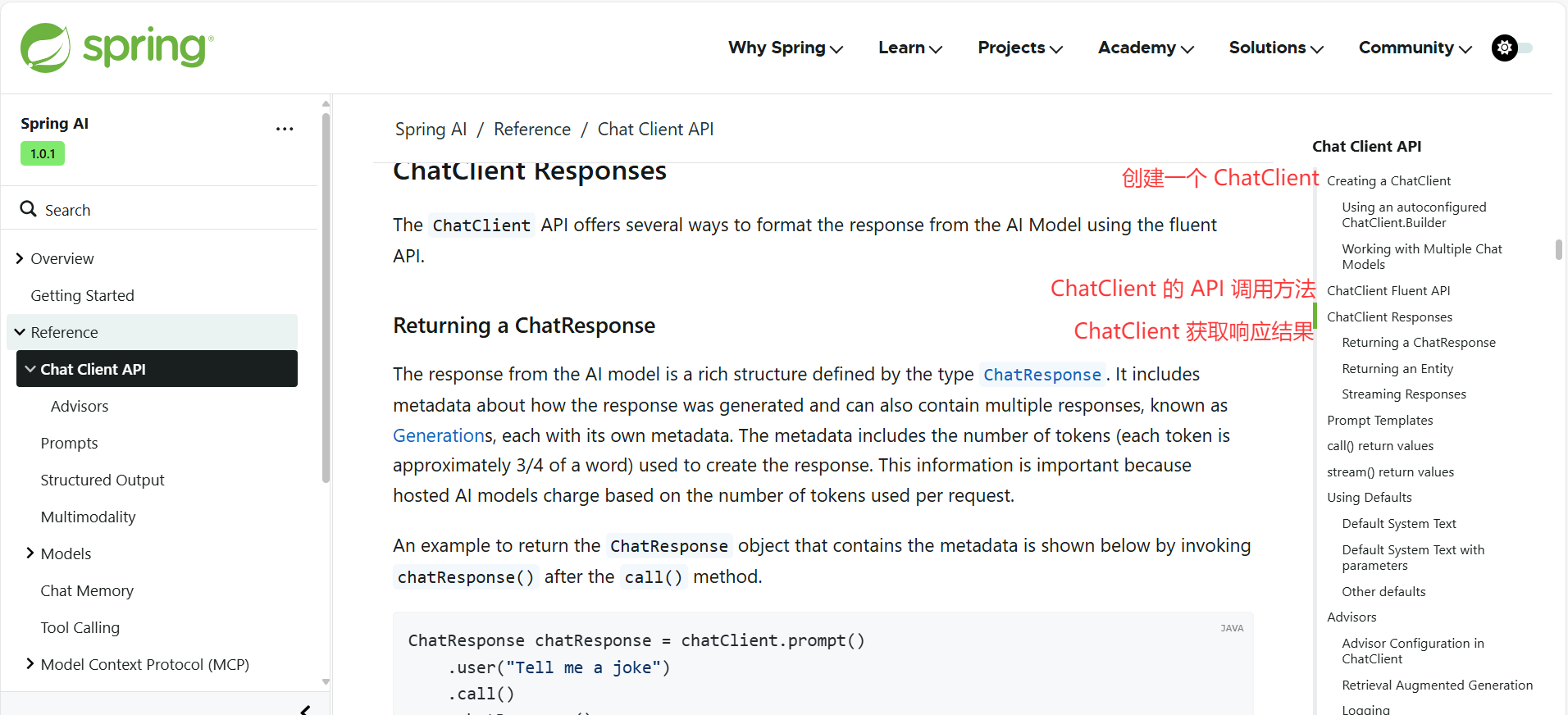Click the Reference breadcrumb link
Viewport: 1568px width, 715px height.
(x=532, y=129)
